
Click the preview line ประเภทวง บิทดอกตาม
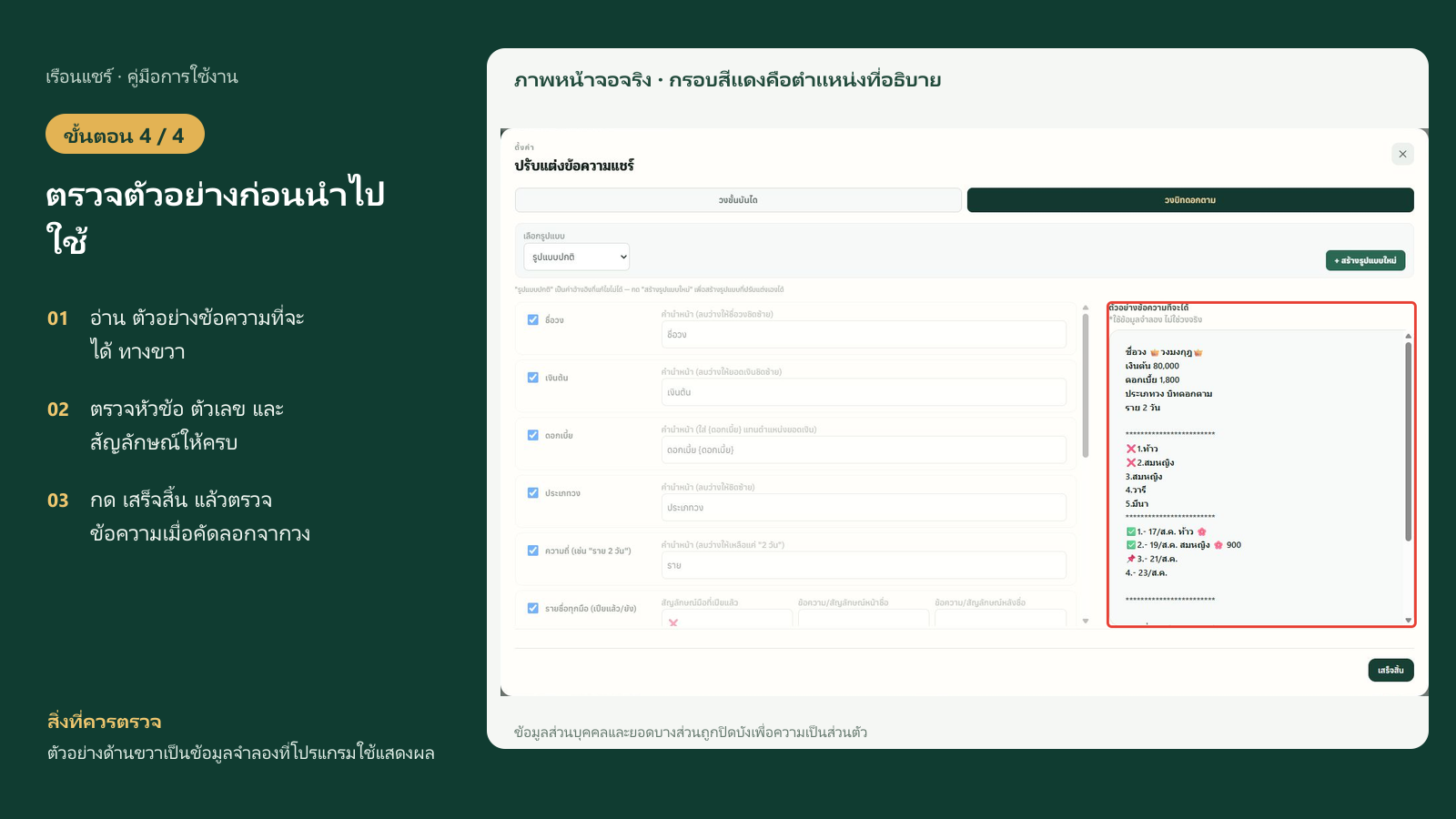[x=1168, y=394]
